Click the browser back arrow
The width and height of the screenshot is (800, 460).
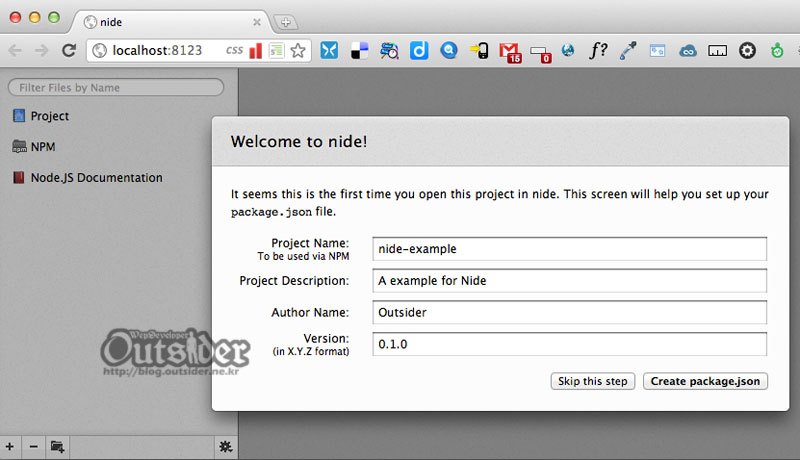(x=15, y=50)
